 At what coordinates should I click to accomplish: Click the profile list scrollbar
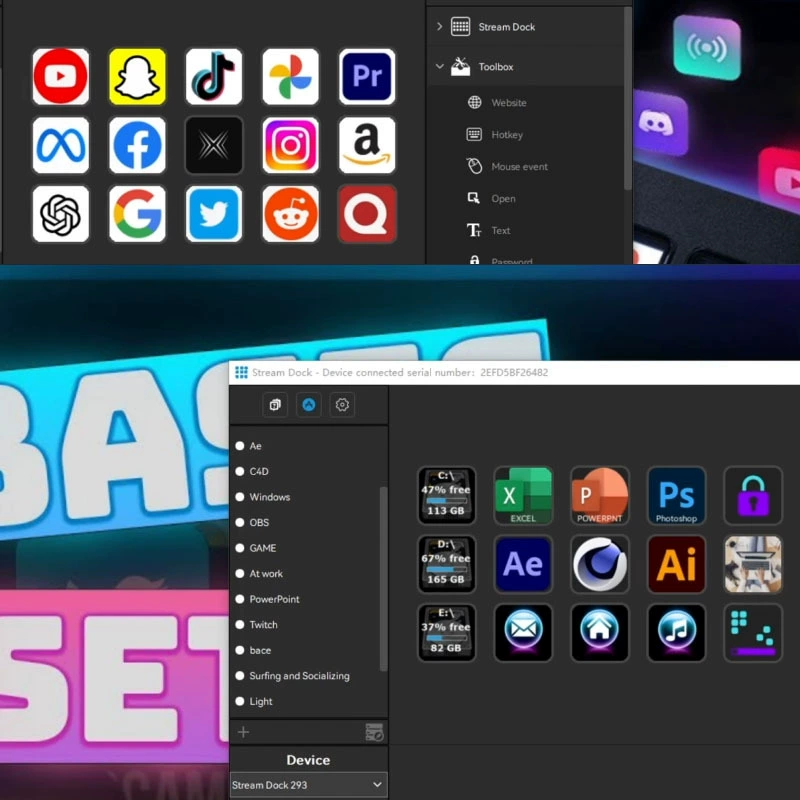click(384, 579)
